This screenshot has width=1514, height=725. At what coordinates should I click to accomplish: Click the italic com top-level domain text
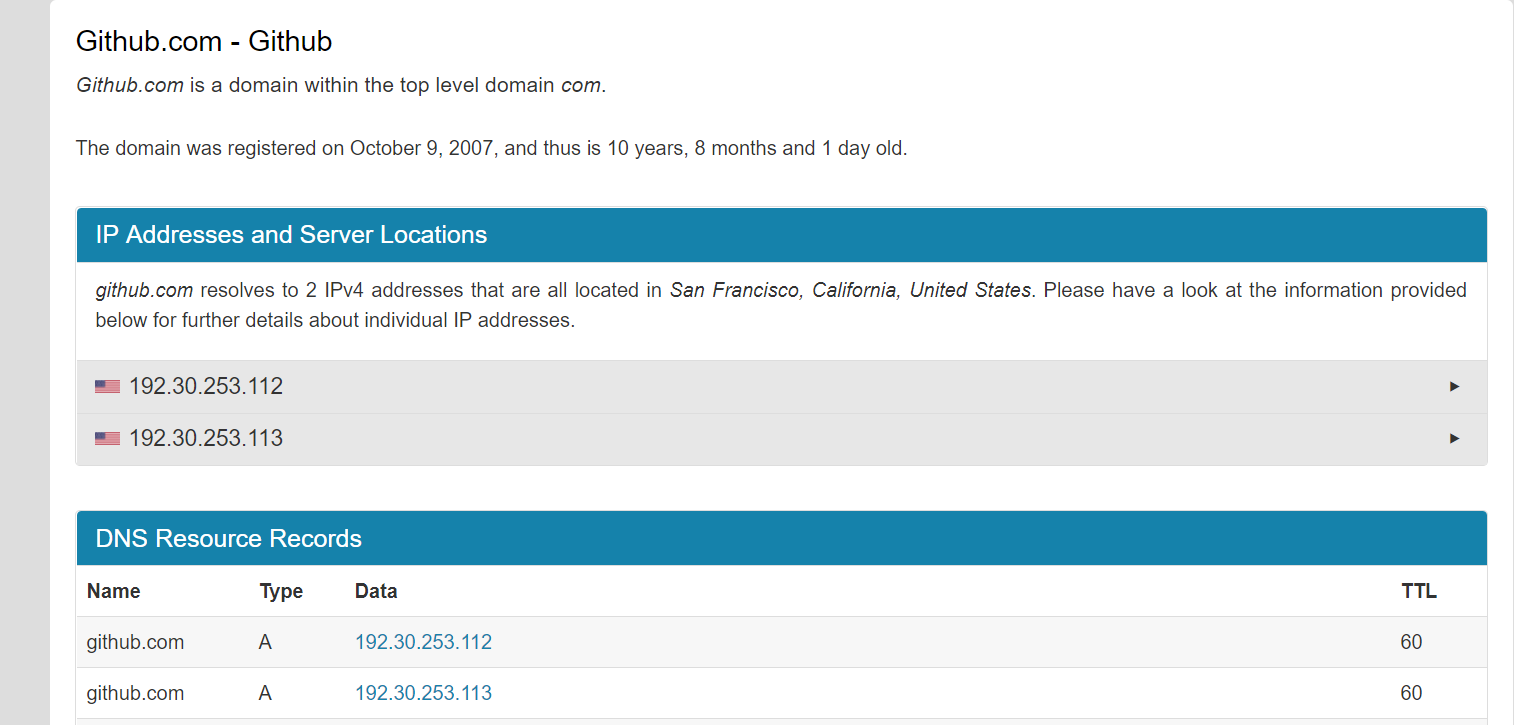pyautogui.click(x=581, y=85)
